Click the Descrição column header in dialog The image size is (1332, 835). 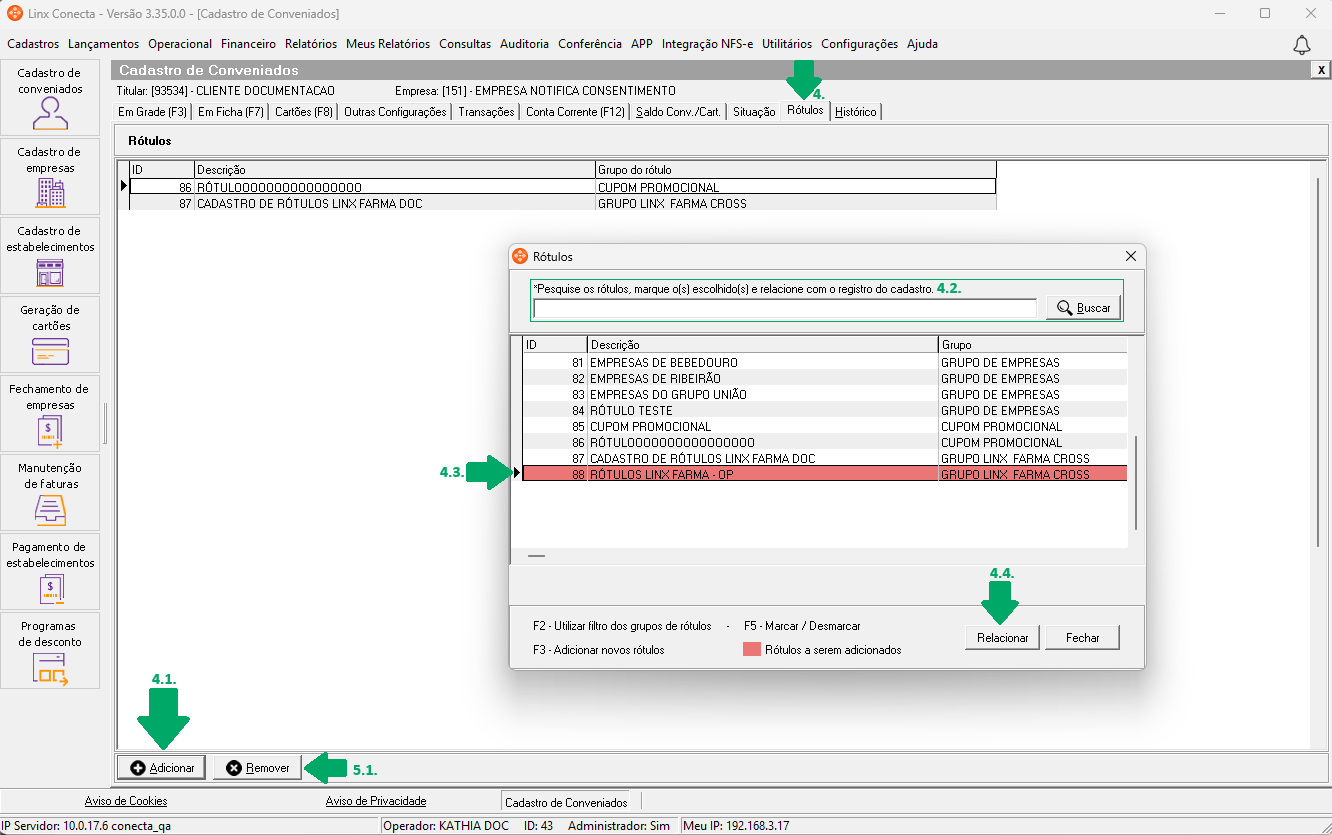(763, 345)
